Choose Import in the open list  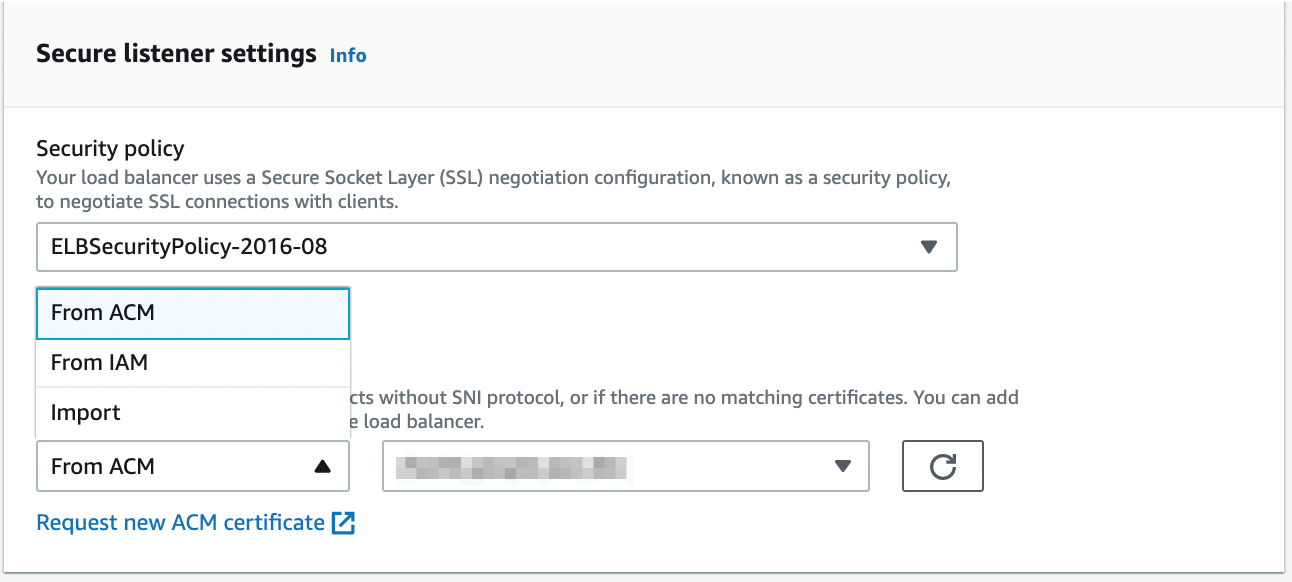coord(193,413)
